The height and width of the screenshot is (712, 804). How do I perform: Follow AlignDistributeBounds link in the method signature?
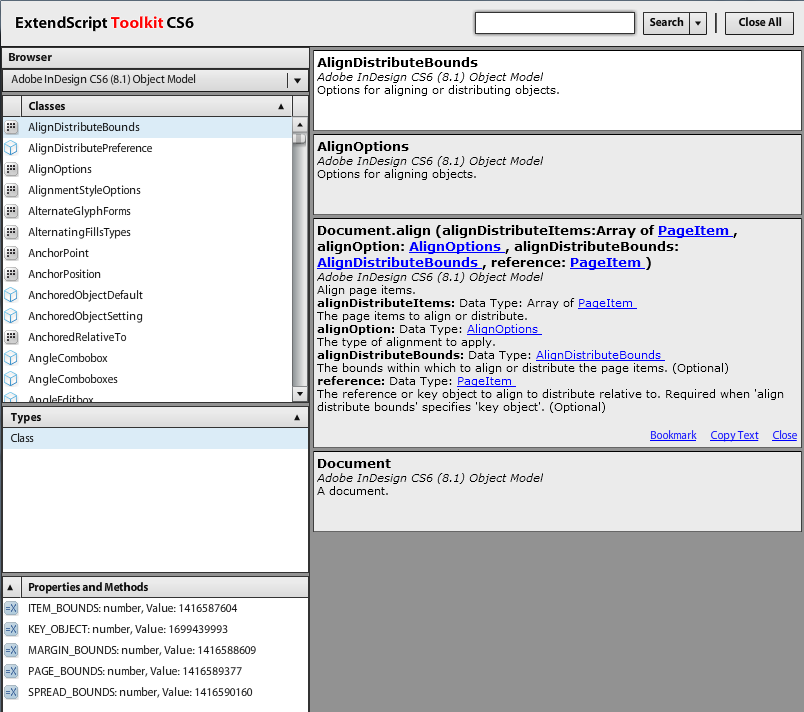point(399,262)
